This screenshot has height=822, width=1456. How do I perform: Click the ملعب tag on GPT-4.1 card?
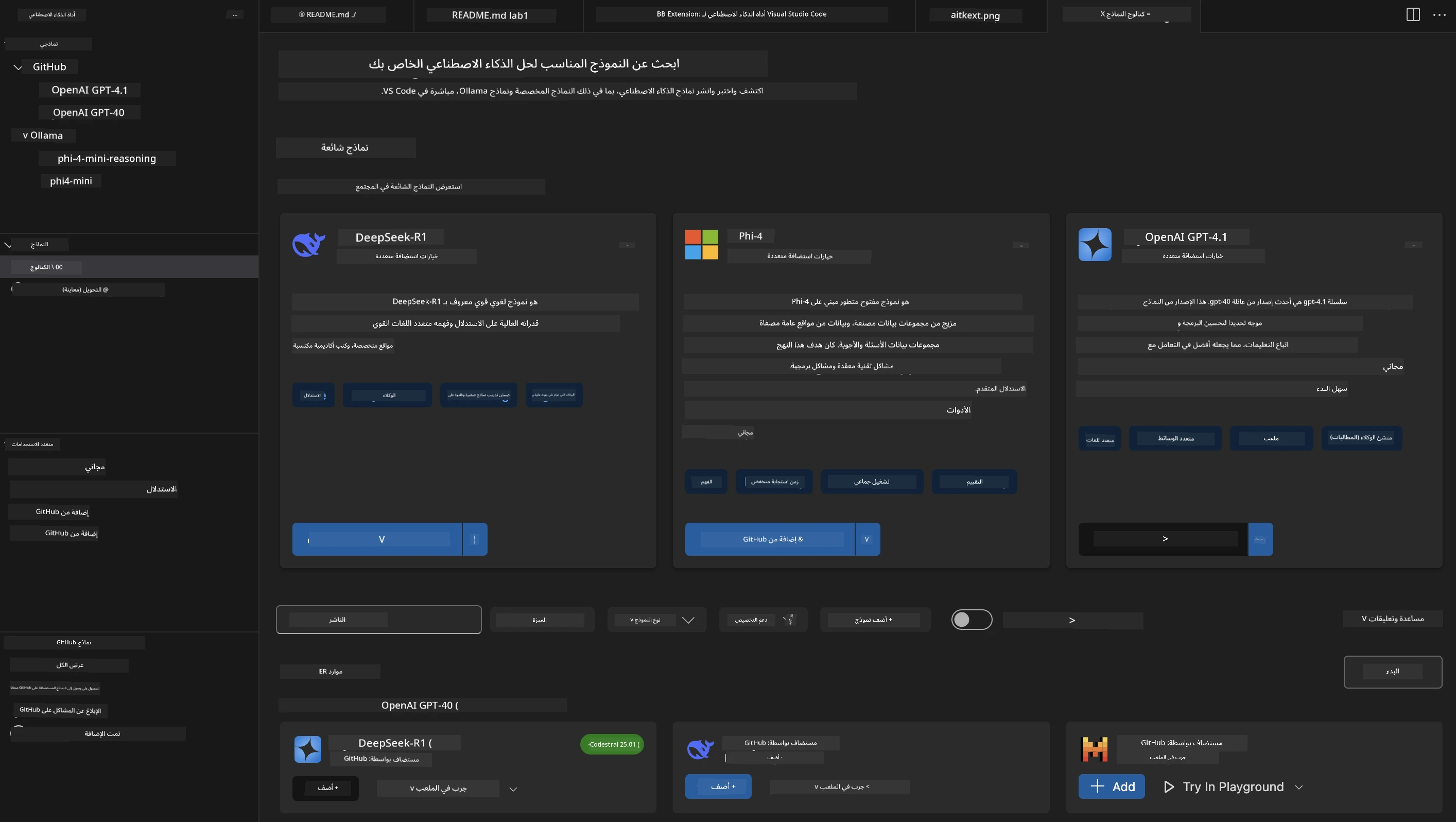coord(1271,438)
